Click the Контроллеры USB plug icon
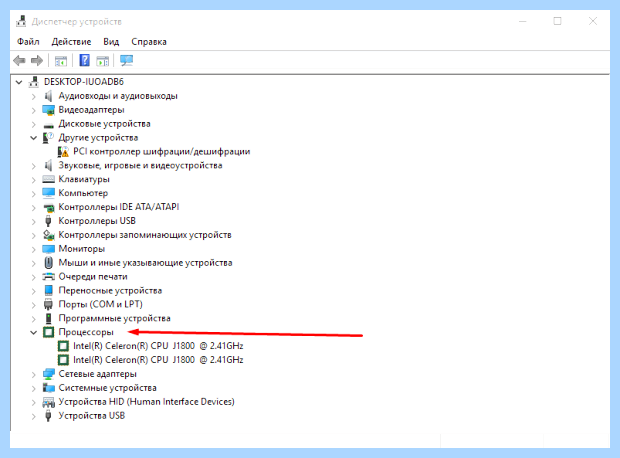The image size is (620, 458). [48, 221]
